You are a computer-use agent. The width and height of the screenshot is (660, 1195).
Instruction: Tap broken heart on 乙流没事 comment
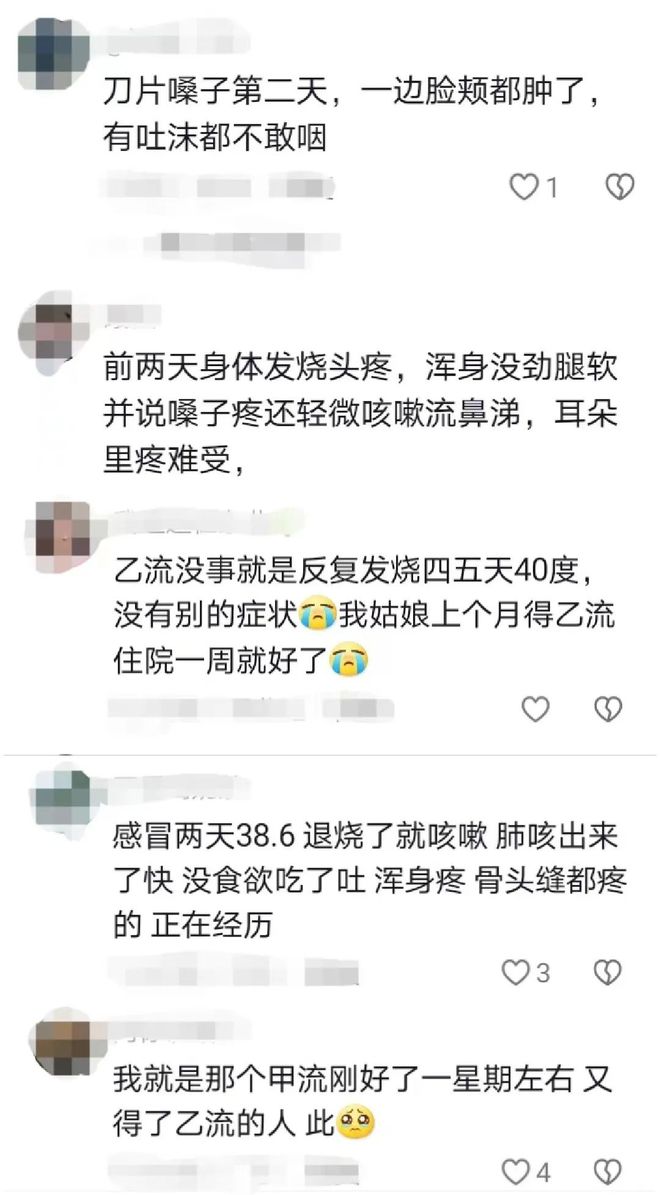click(x=608, y=709)
